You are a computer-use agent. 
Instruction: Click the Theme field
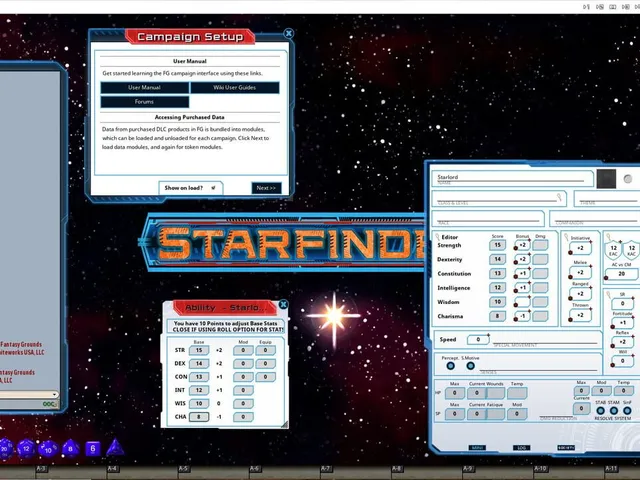point(608,198)
